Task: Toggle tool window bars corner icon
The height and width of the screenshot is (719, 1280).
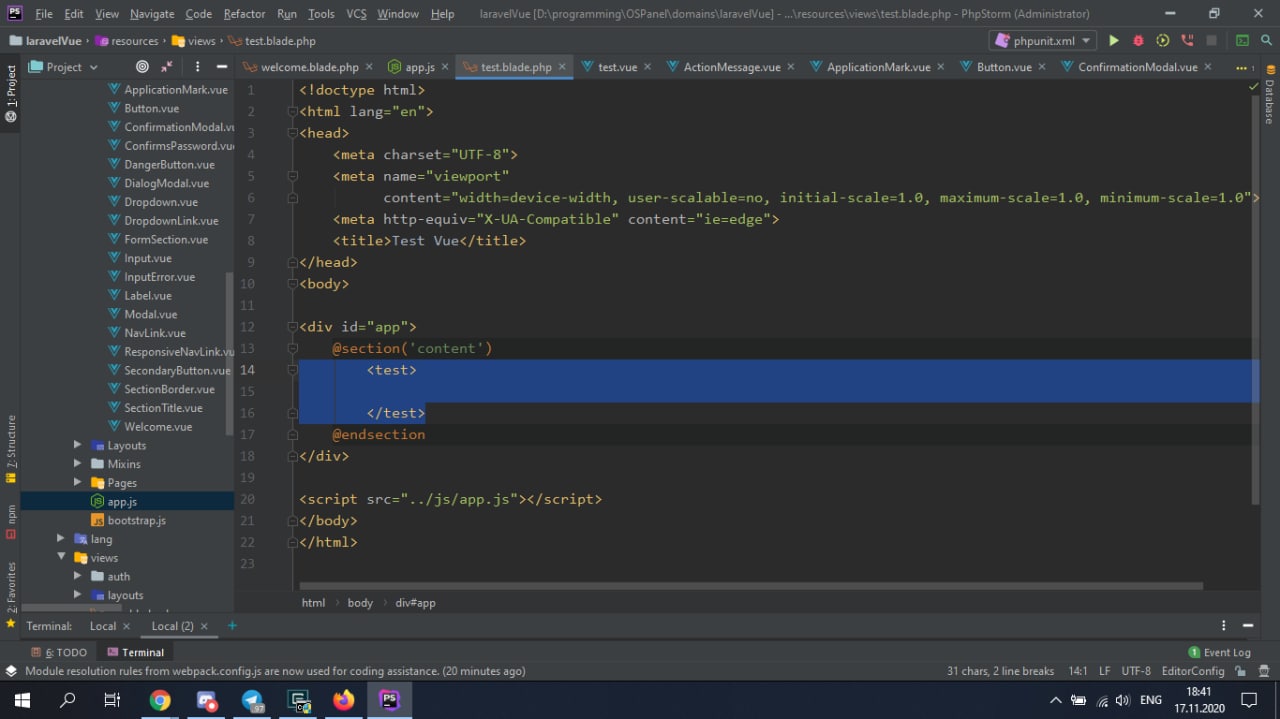Action: 11,671
